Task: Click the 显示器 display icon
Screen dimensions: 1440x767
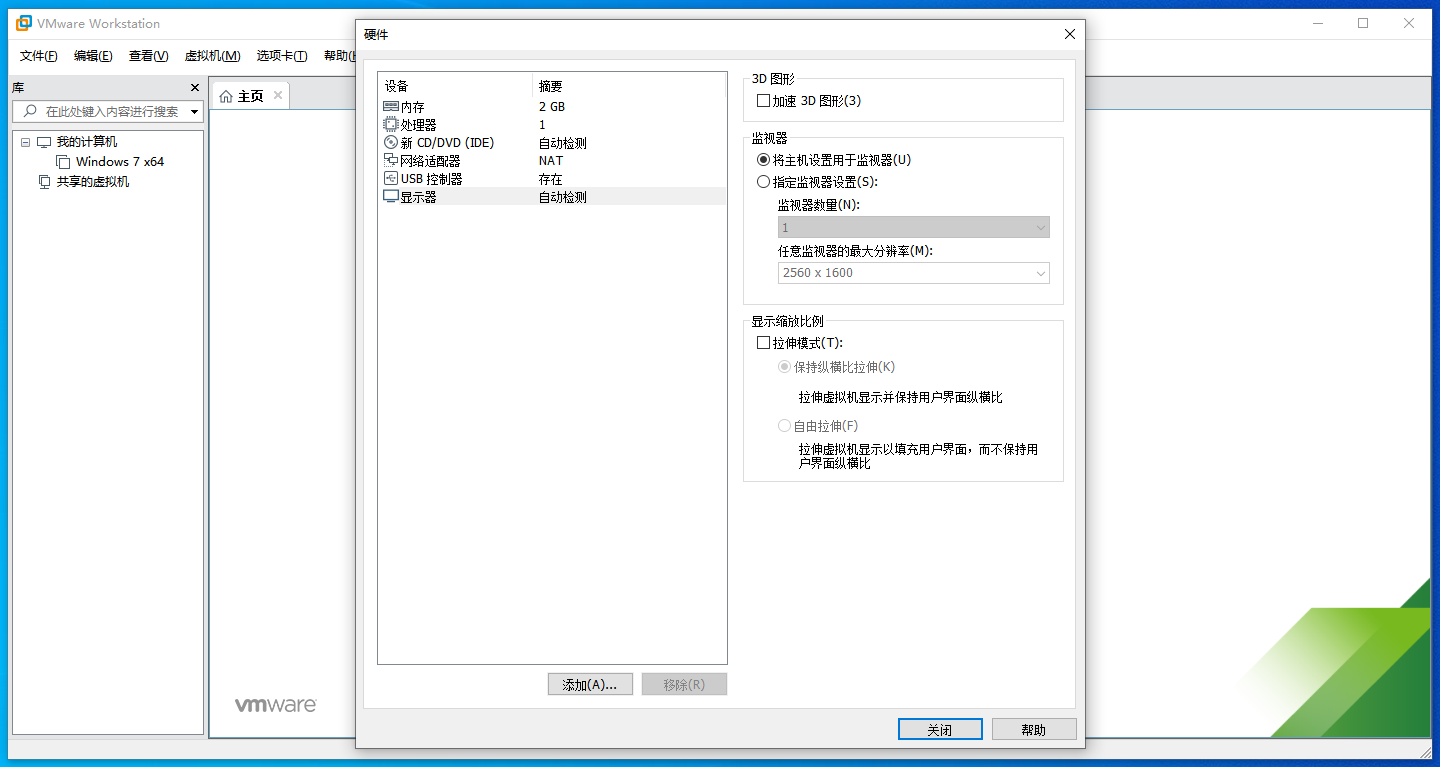Action: point(391,197)
